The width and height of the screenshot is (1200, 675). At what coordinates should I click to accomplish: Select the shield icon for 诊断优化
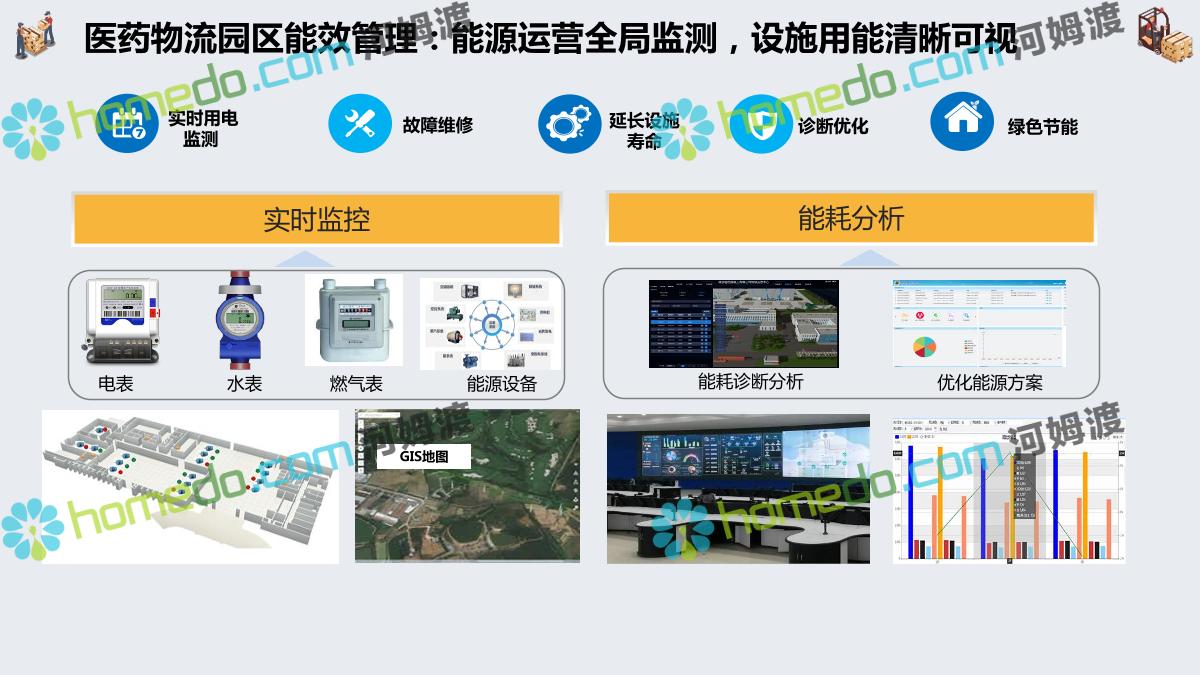point(761,124)
